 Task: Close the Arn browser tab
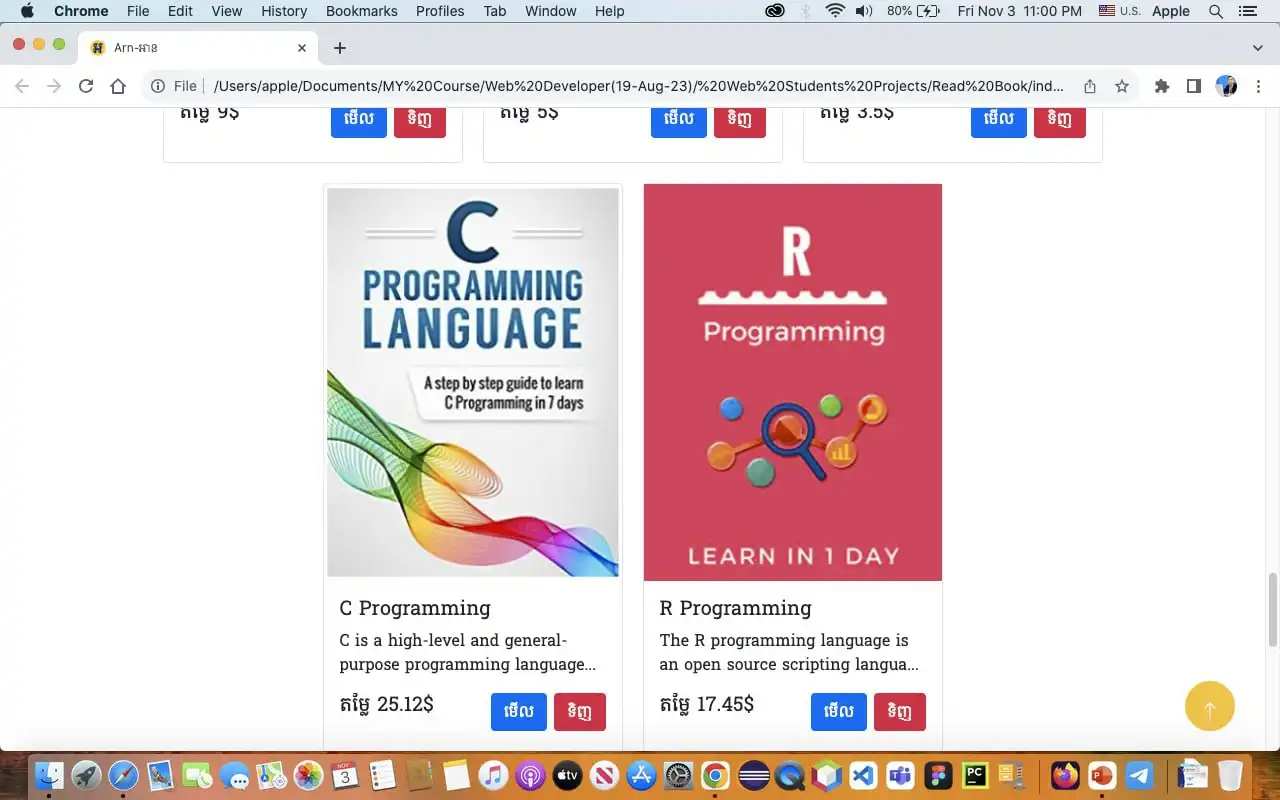click(x=302, y=47)
